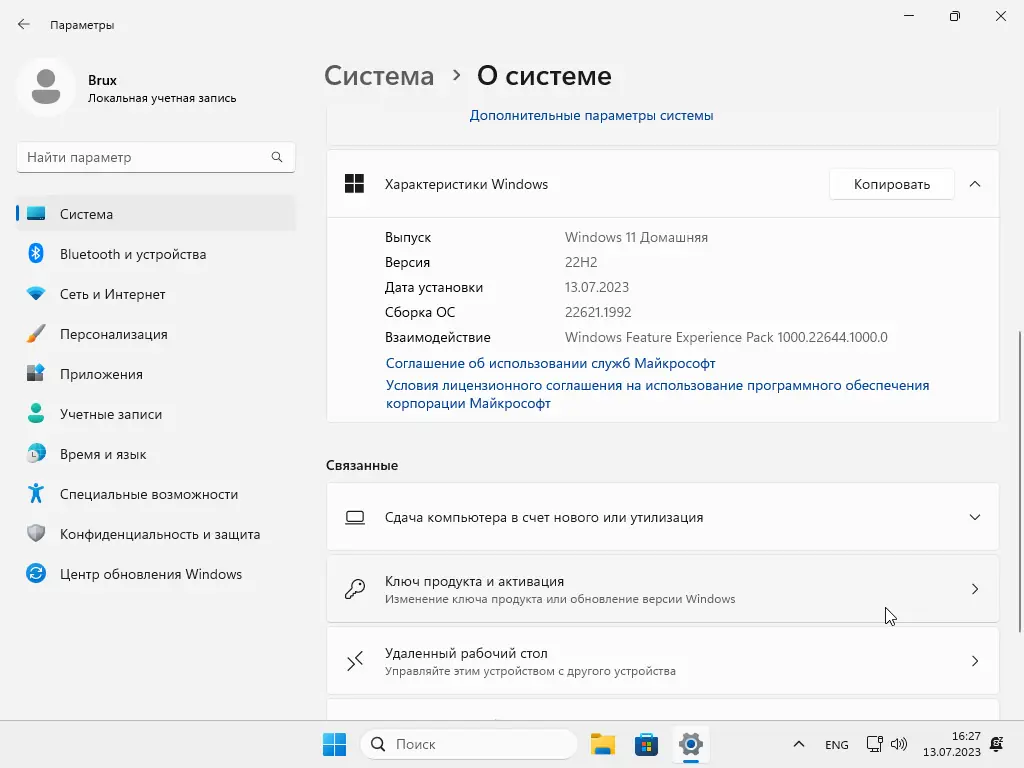Open network status icon in system tray

point(874,744)
